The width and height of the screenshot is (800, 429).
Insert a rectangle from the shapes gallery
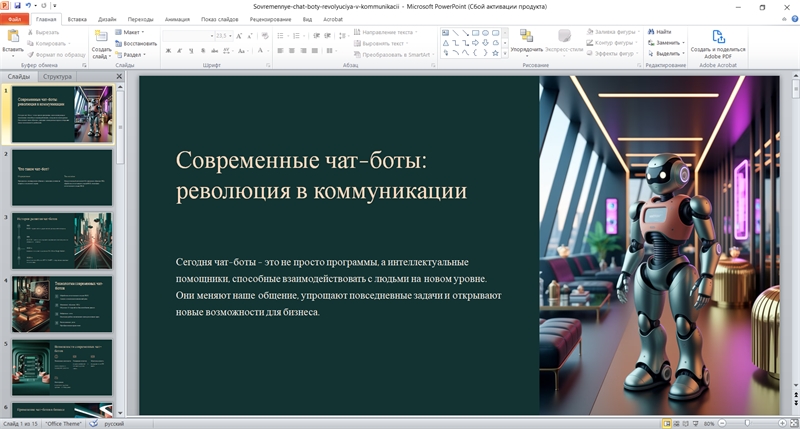(475, 33)
